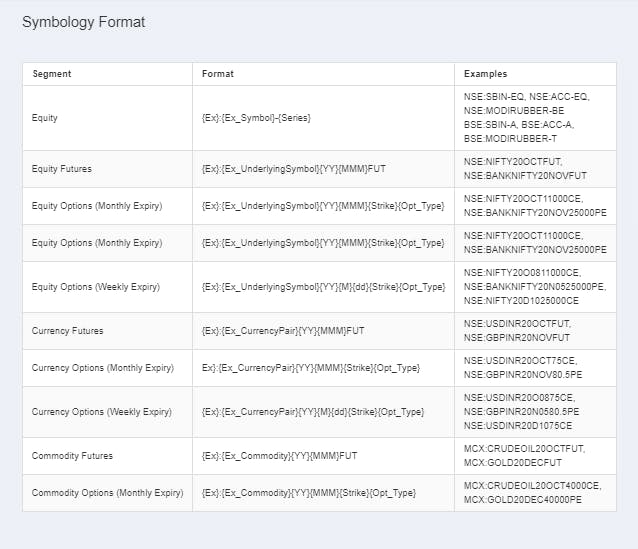The image size is (638, 549).
Task: Click the Segment column header
Action: (x=52, y=74)
